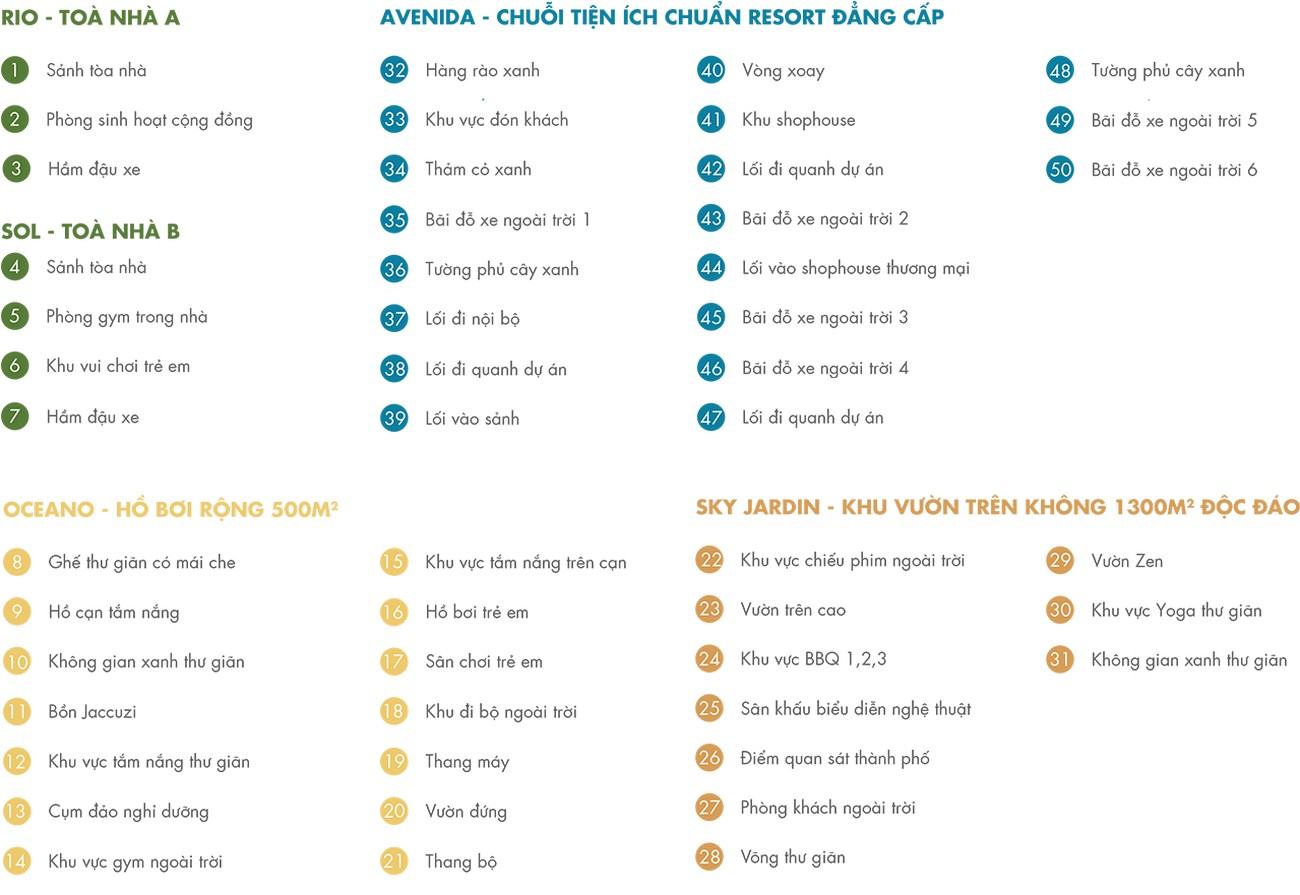Open the AVENIDA resort amenities heading
1300x895 pixels.
pyautogui.click(x=661, y=17)
